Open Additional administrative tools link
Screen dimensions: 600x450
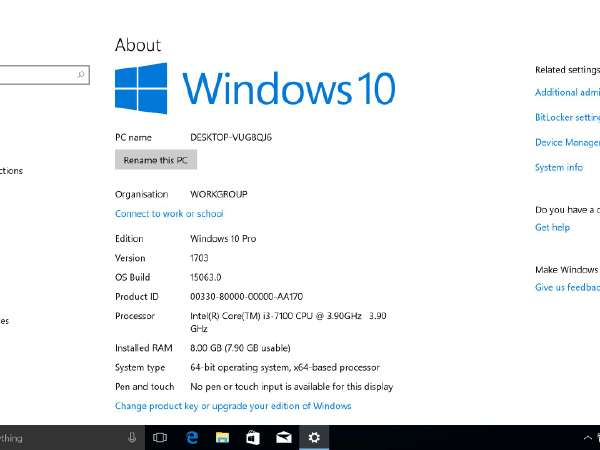pyautogui.click(x=567, y=92)
